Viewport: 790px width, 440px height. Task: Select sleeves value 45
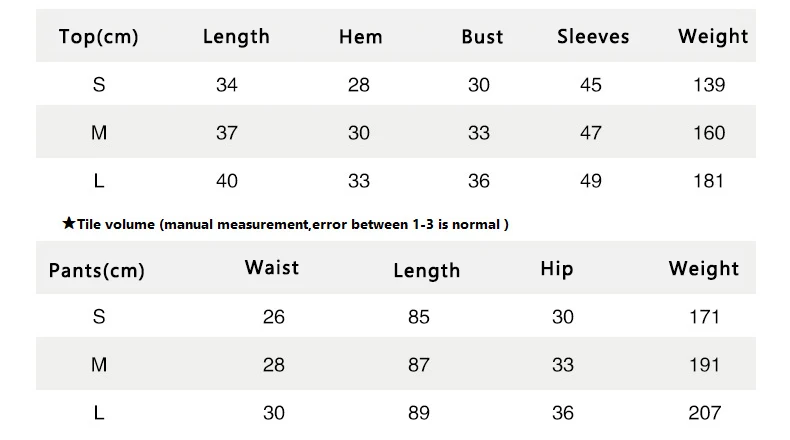tap(591, 85)
